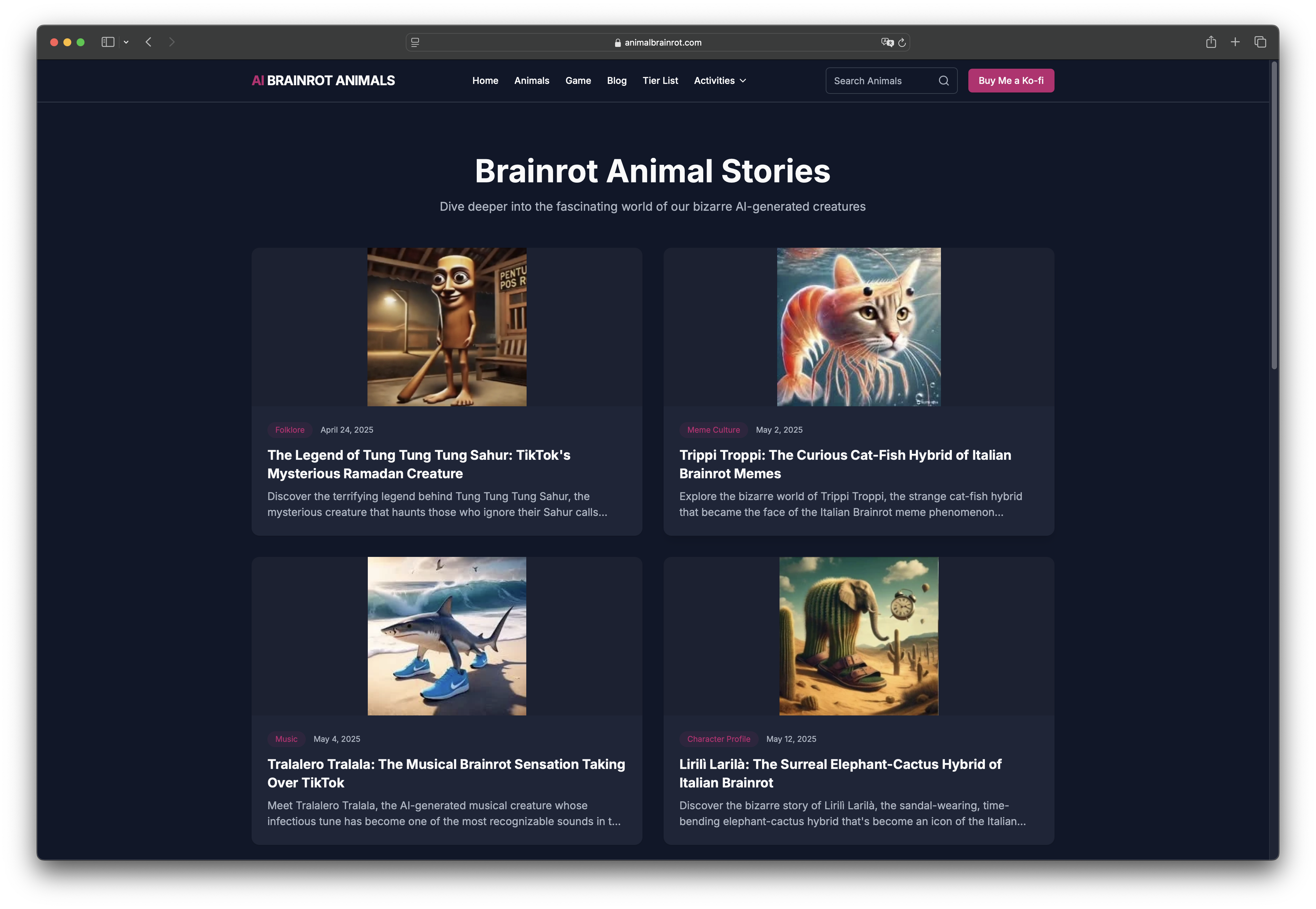Click the page reload icon
1316x909 pixels.
pyautogui.click(x=902, y=43)
